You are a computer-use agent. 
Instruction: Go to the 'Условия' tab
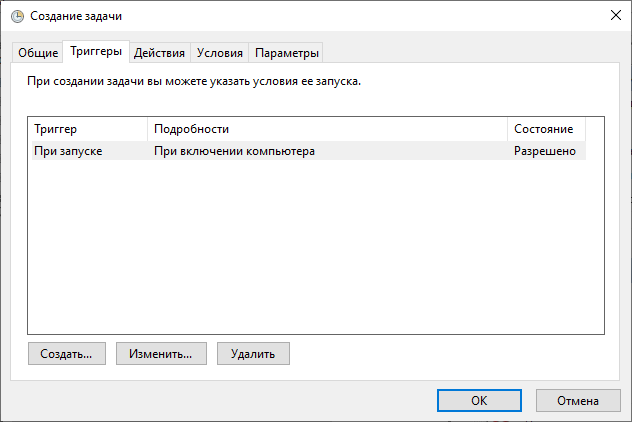tap(220, 53)
